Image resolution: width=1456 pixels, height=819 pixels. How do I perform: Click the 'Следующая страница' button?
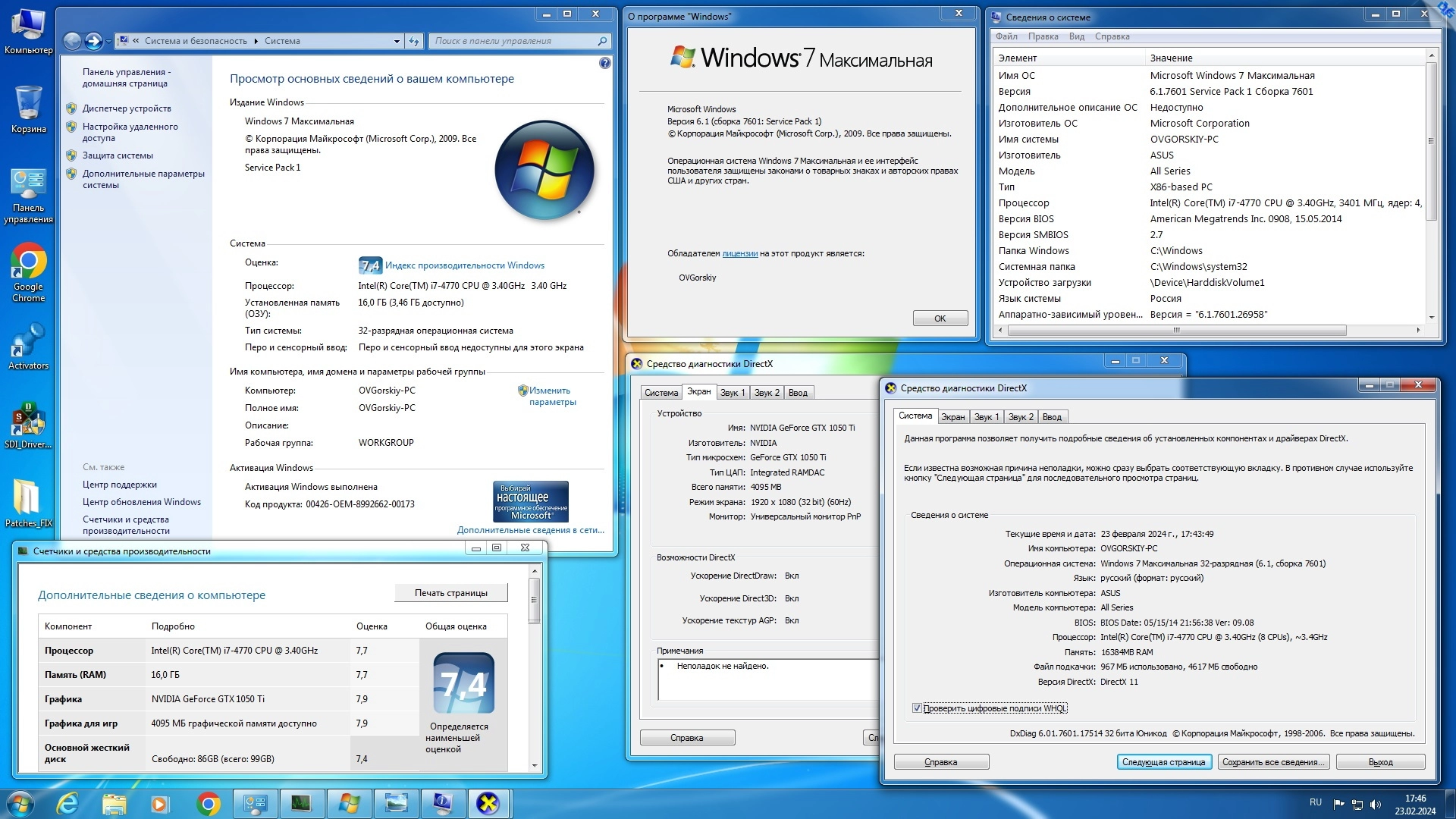[1163, 762]
